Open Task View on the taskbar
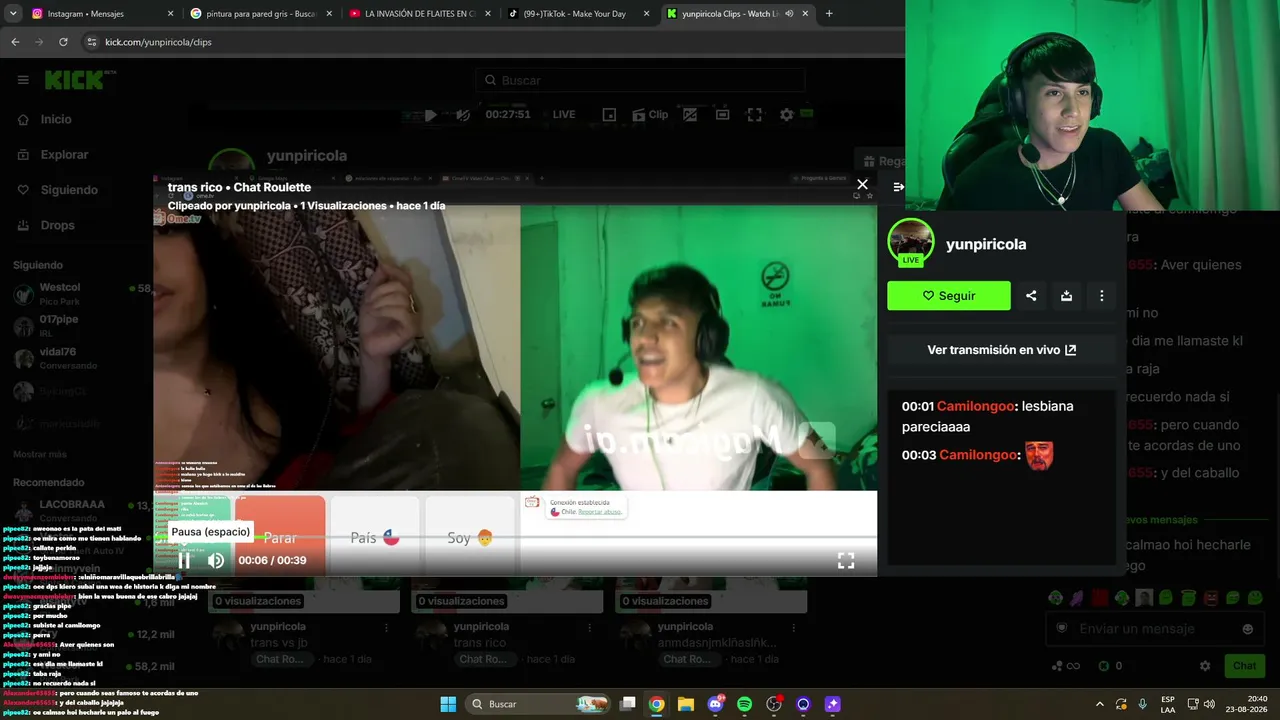 click(628, 704)
